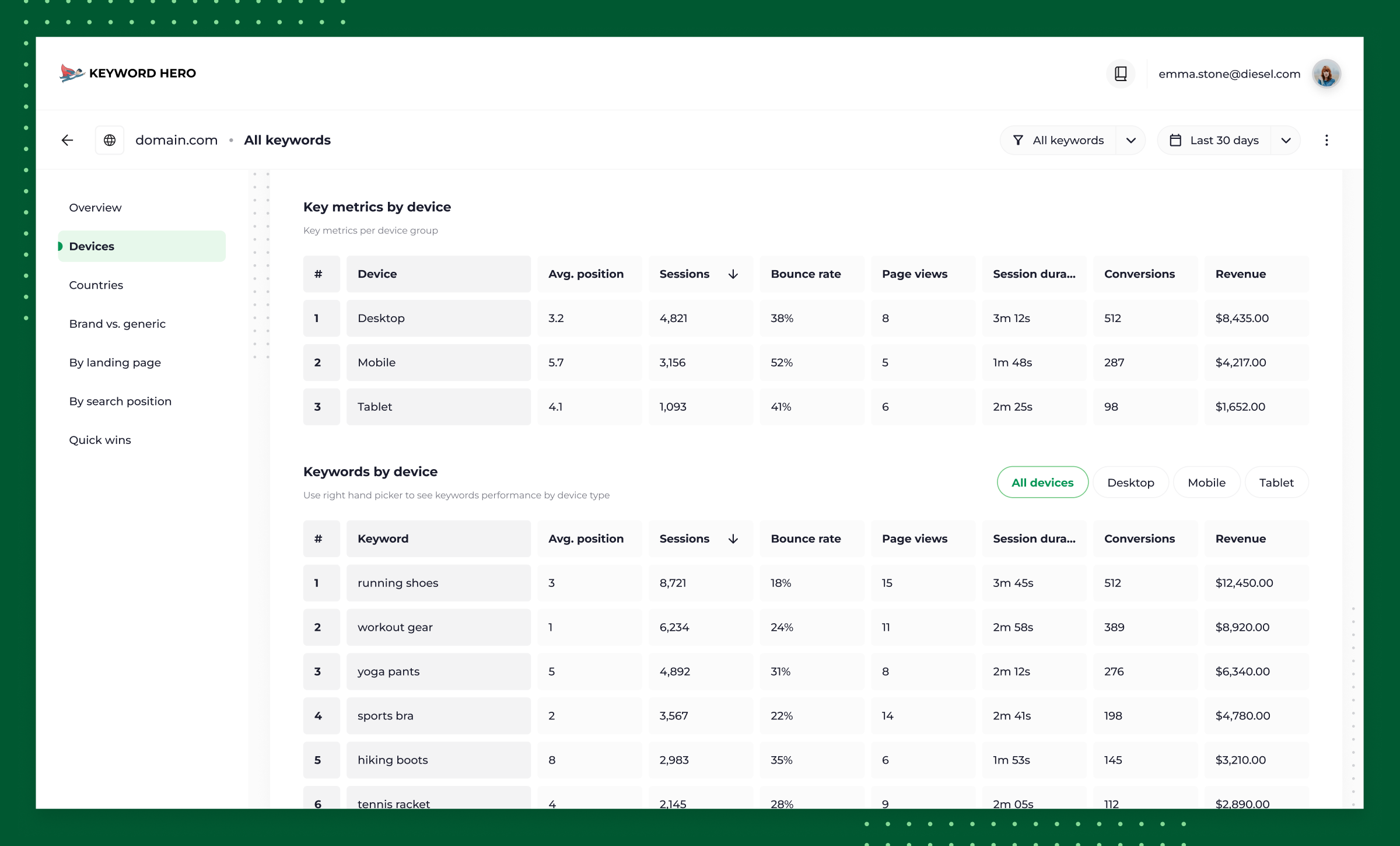This screenshot has width=1400, height=846.
Task: Open By search position report
Action: (x=142, y=401)
